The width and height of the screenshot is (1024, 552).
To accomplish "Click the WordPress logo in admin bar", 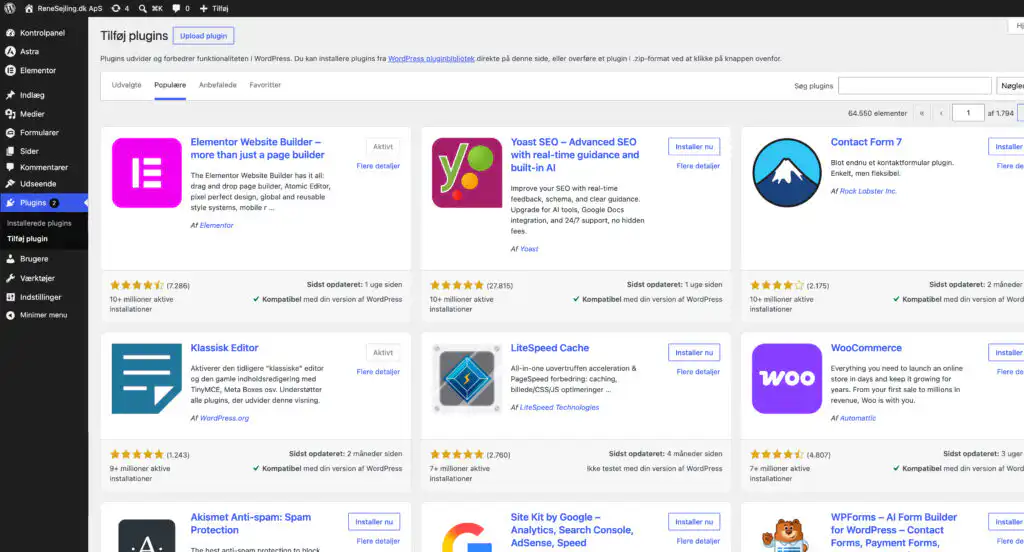I will (10, 8).
